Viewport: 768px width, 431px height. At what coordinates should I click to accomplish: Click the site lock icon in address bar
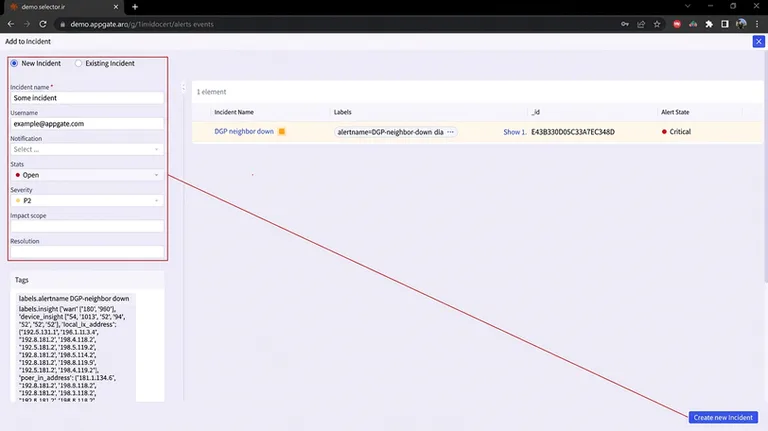tap(63, 24)
